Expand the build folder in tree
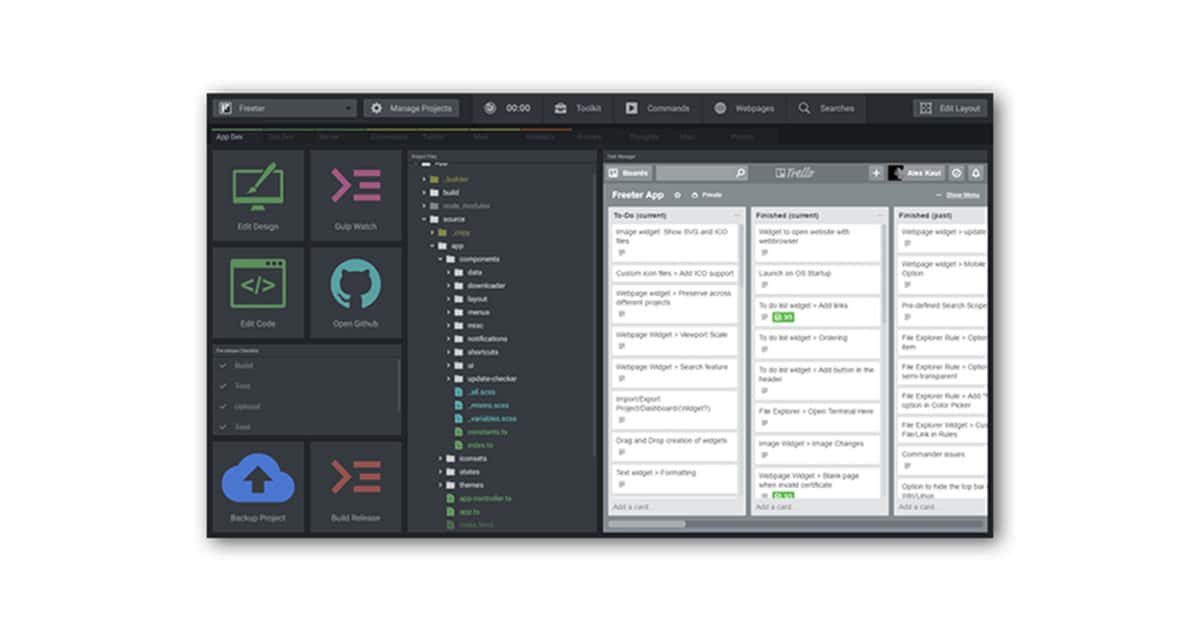 [x=424, y=192]
